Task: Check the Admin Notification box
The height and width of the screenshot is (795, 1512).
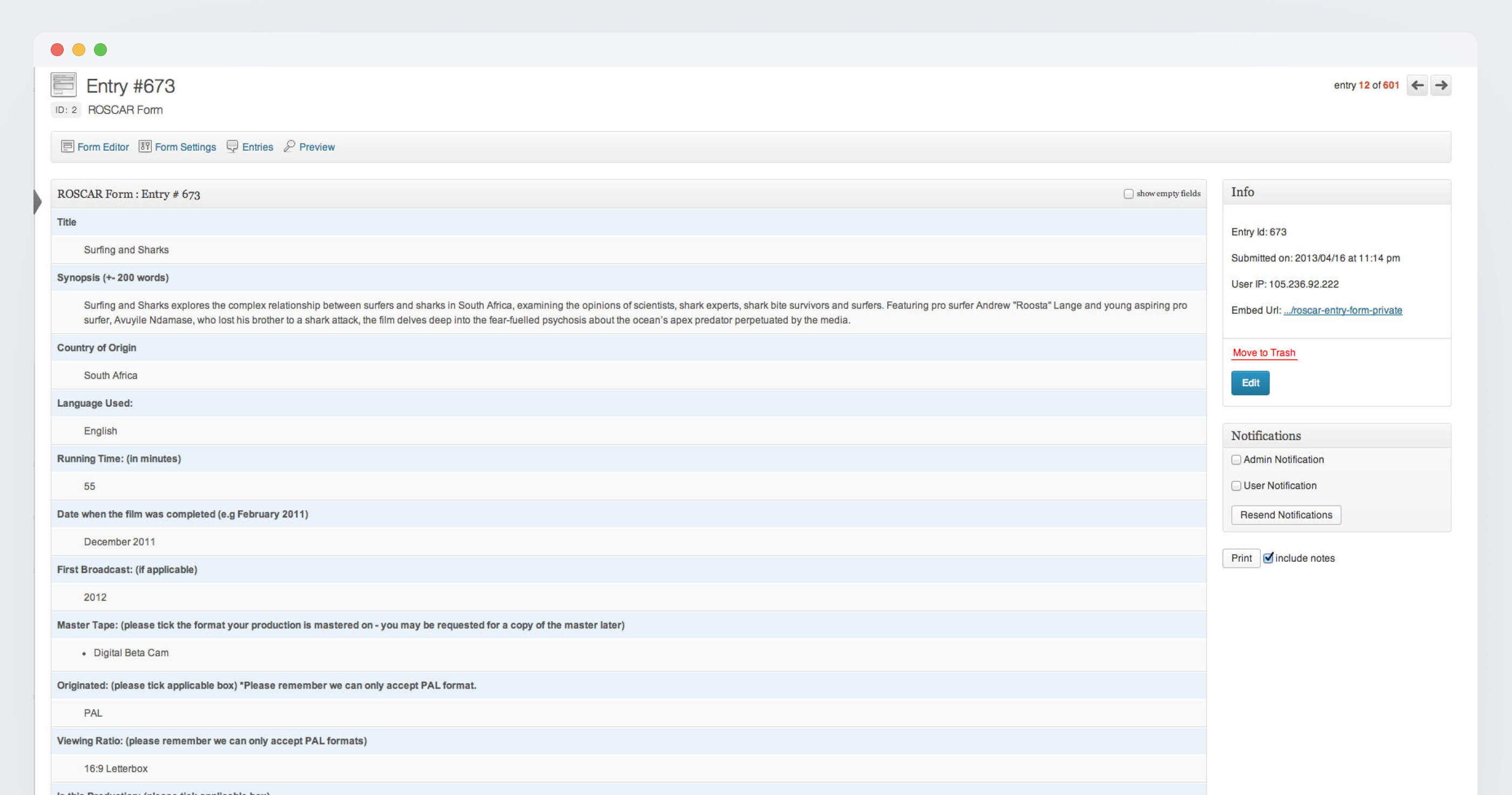Action: tap(1236, 460)
